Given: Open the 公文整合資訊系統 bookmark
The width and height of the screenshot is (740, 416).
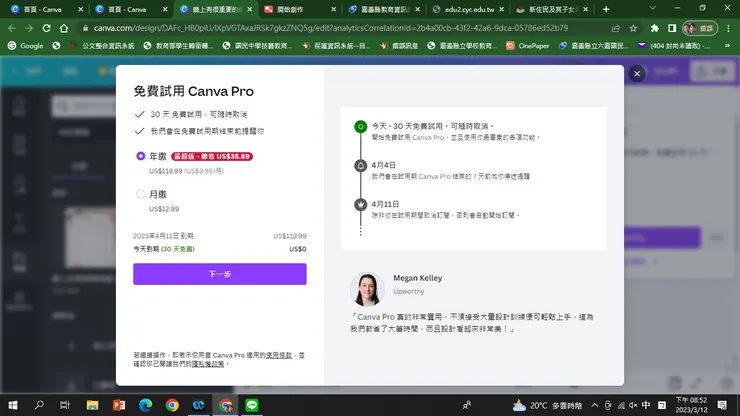Looking at the screenshot, I should 102,46.
